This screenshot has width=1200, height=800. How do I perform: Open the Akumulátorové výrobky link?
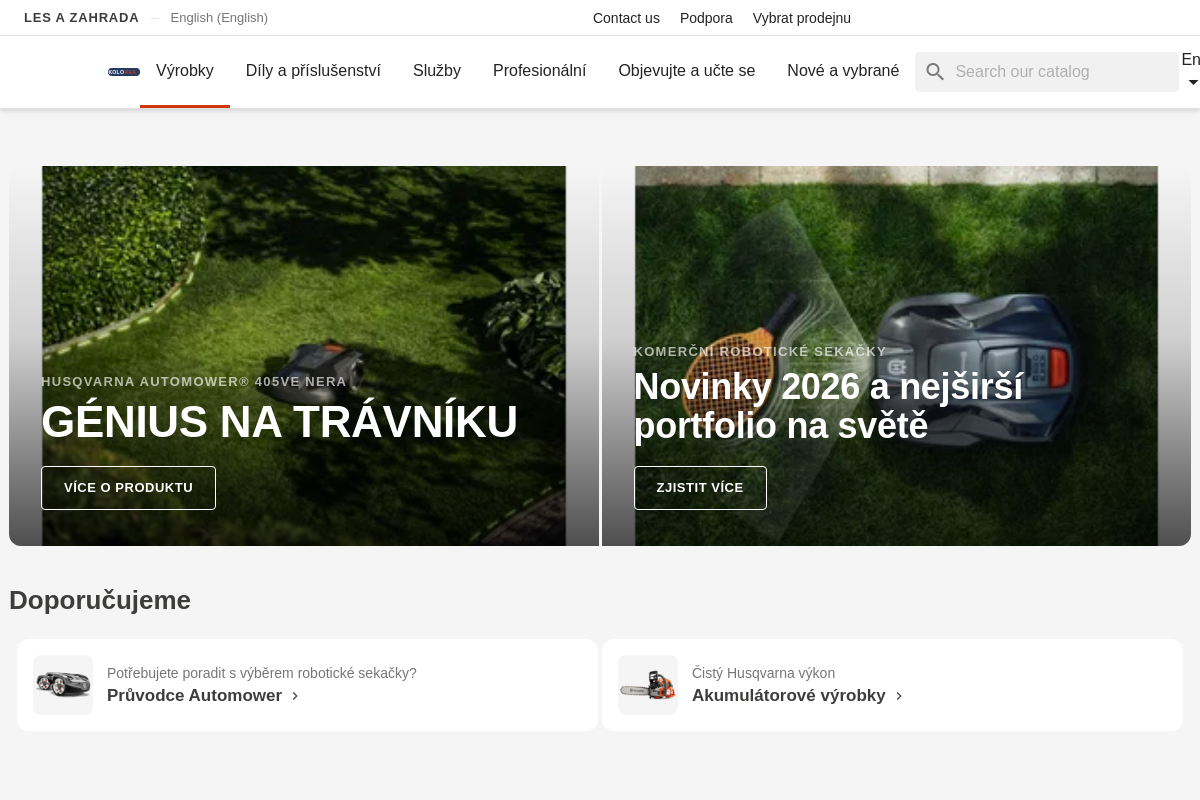pos(789,696)
